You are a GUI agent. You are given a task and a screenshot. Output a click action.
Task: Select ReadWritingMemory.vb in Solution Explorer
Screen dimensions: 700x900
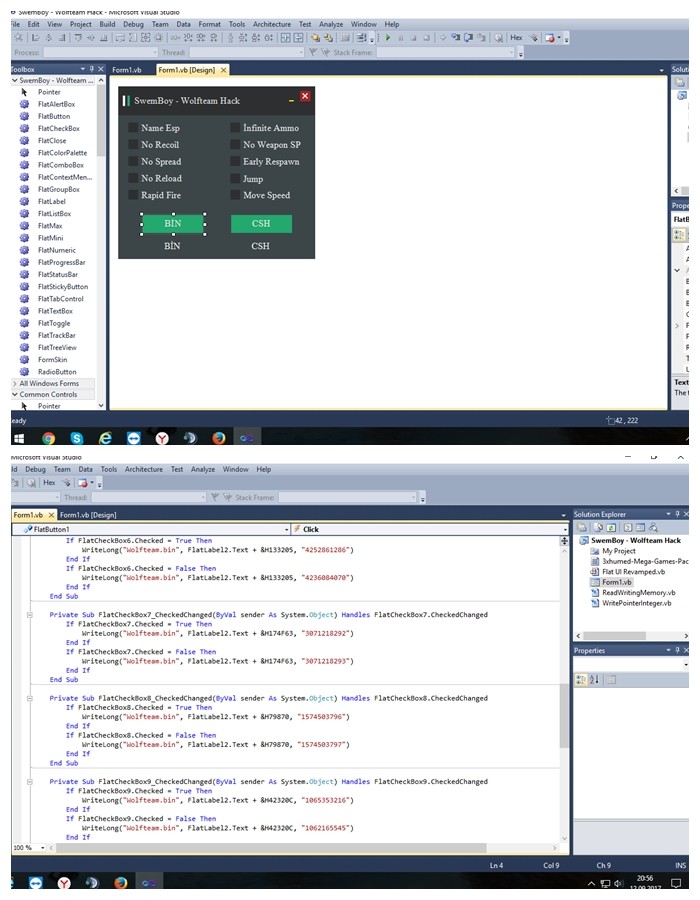point(638,592)
